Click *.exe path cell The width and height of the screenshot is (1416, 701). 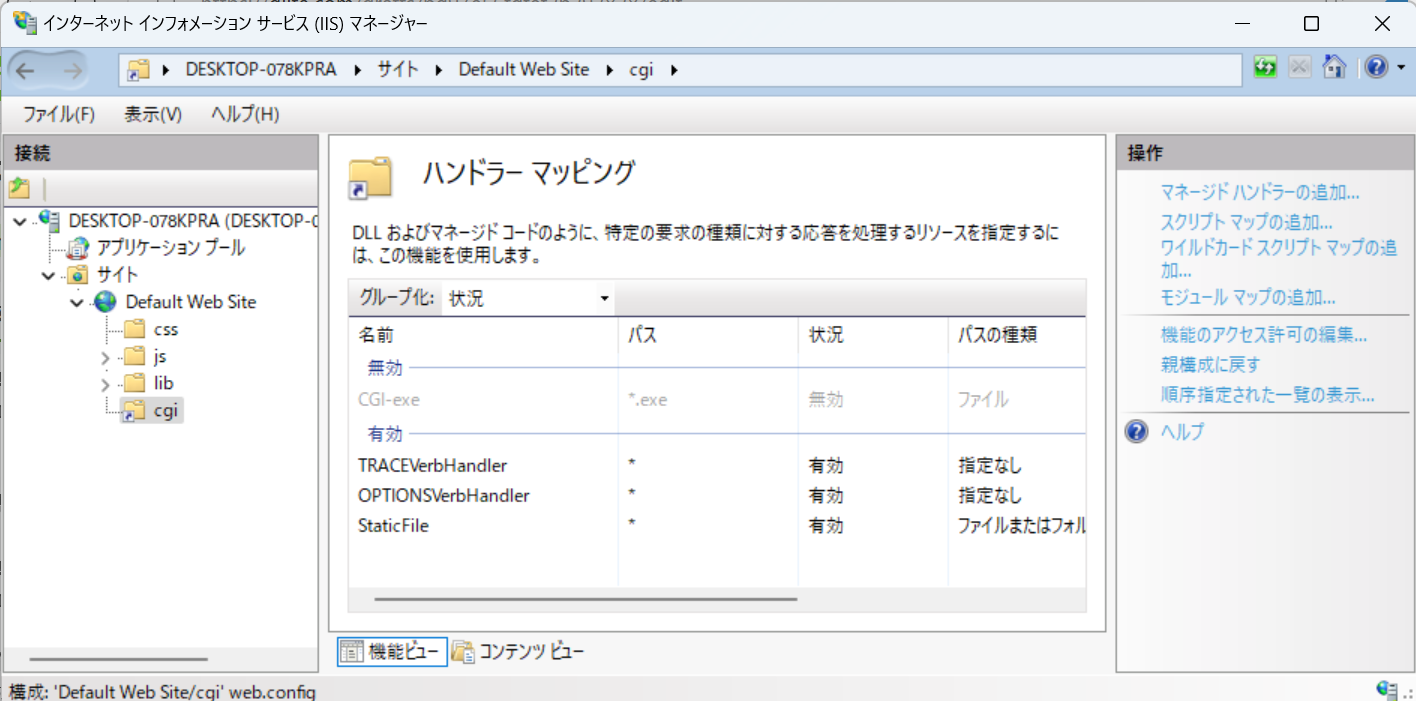(647, 400)
